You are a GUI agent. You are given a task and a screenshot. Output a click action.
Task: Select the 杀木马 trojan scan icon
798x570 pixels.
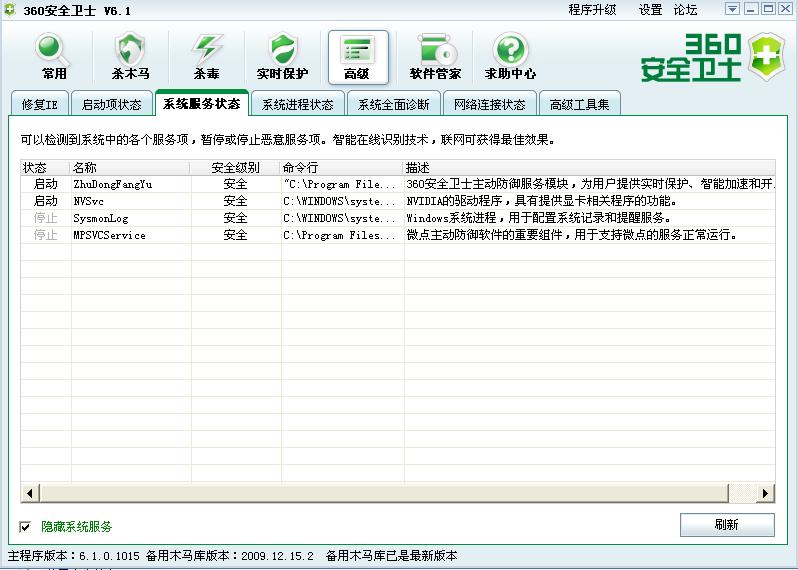130,56
